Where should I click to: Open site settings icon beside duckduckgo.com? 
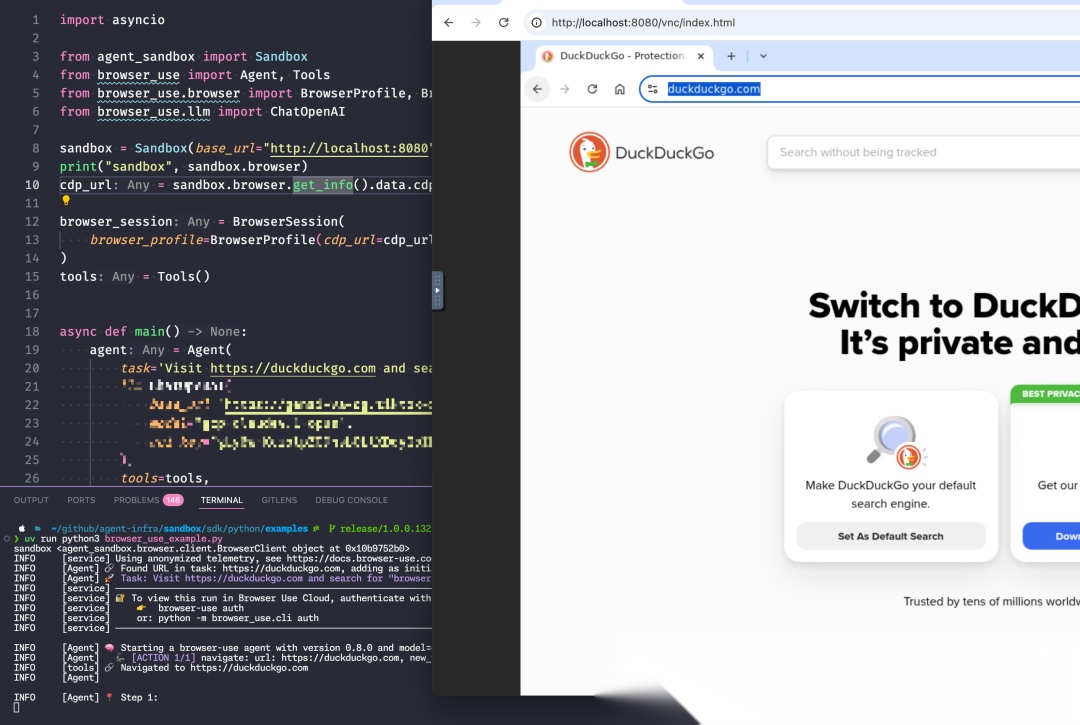click(x=653, y=89)
